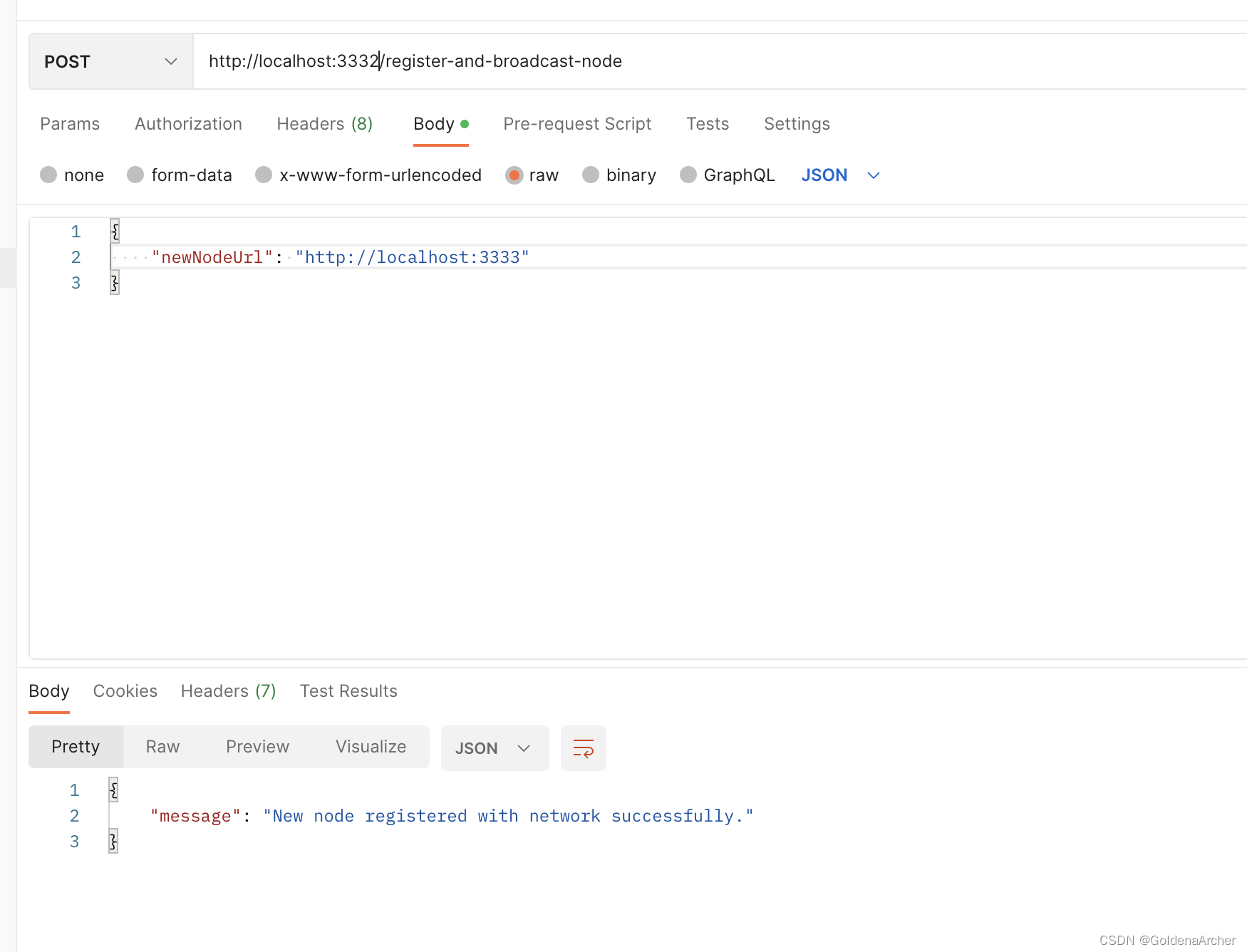Collapse the response JSON opening brace
Viewport: 1247px width, 952px height.
pos(113,790)
